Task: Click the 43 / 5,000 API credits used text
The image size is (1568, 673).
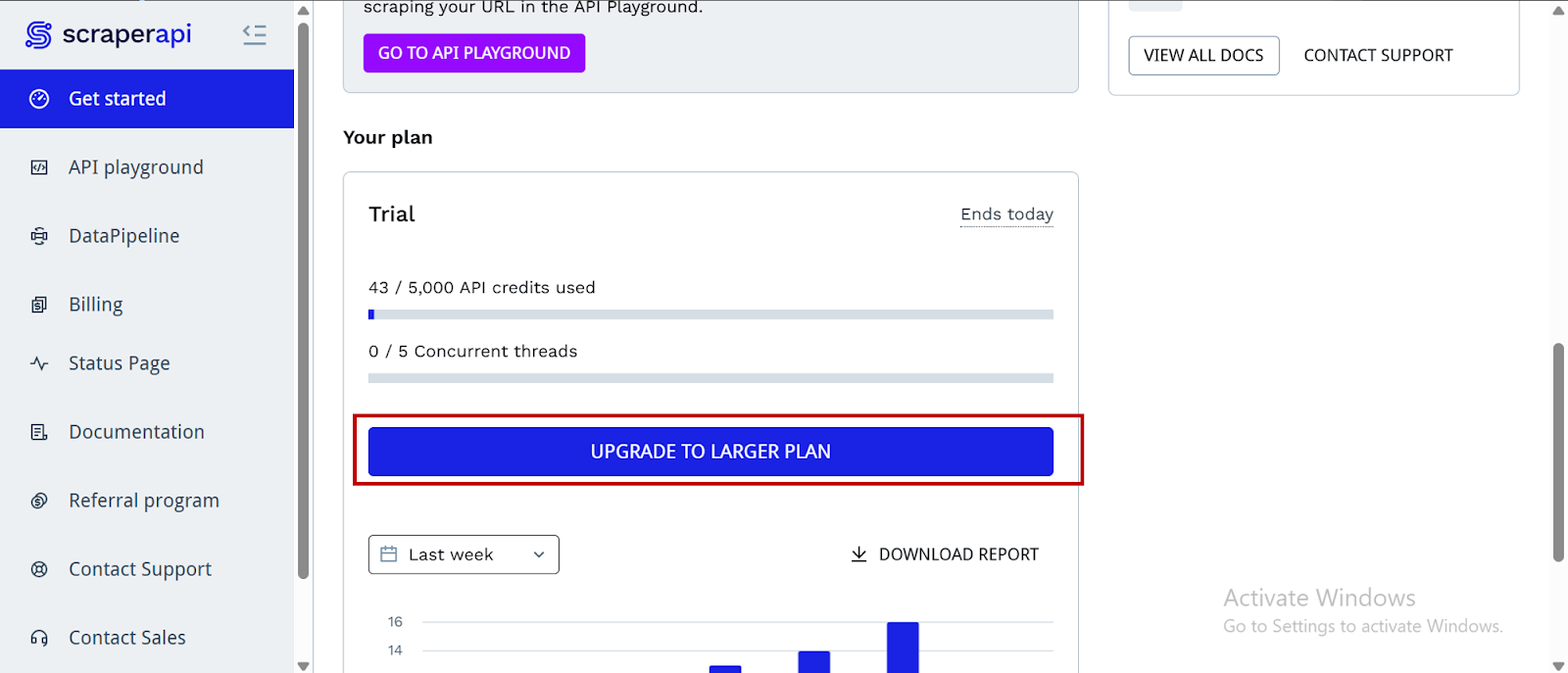Action: click(482, 288)
